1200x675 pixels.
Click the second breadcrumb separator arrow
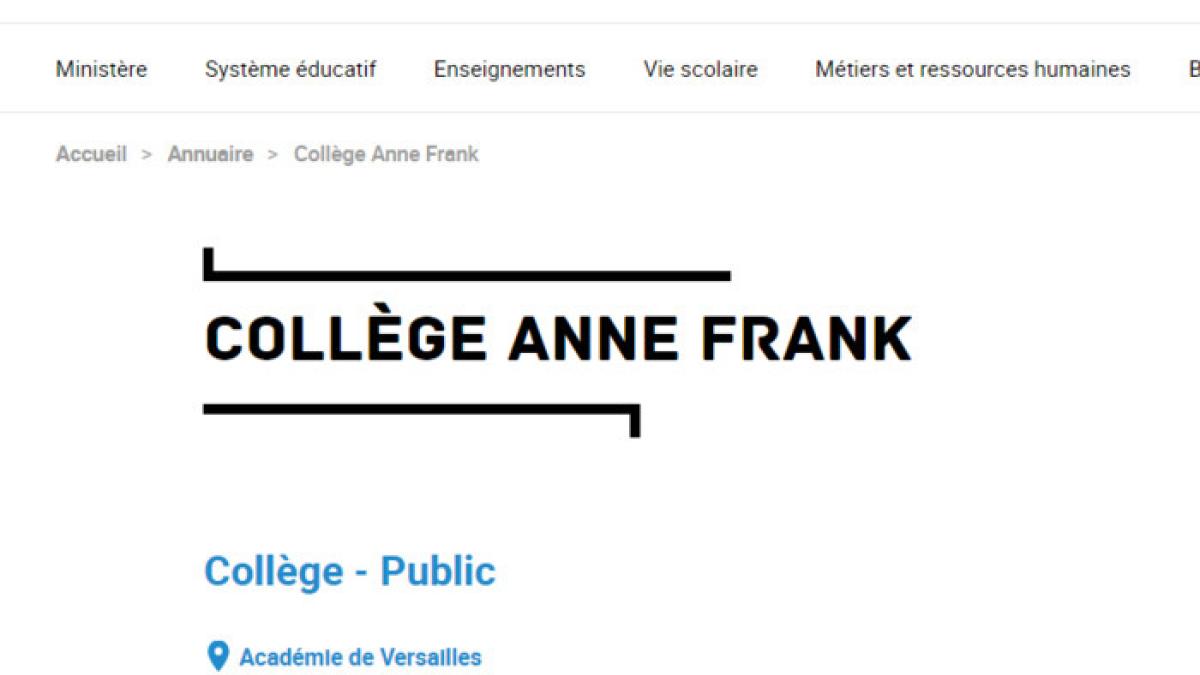pos(273,154)
